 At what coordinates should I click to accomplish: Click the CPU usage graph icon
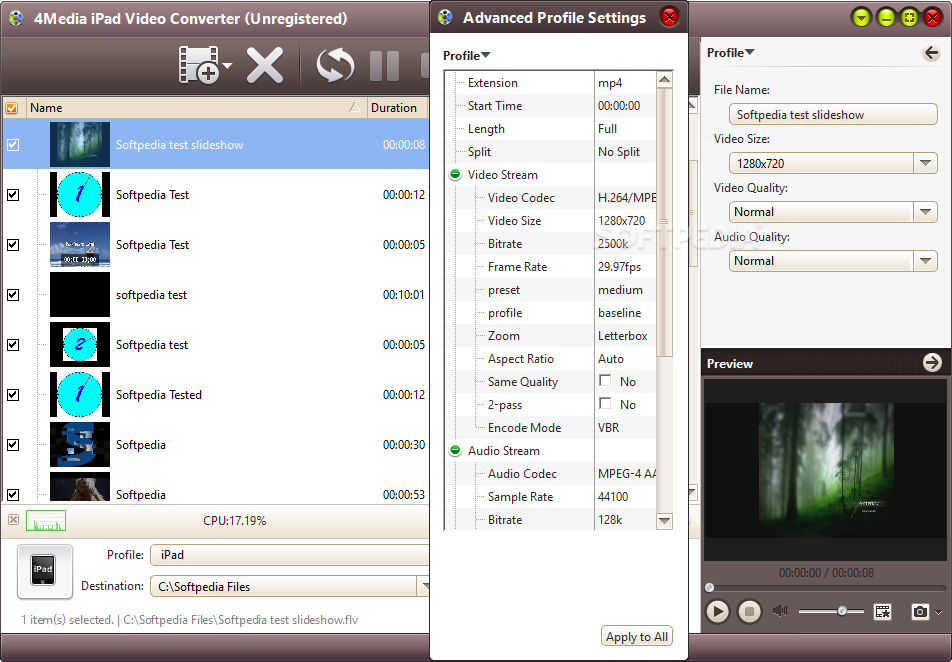point(46,520)
